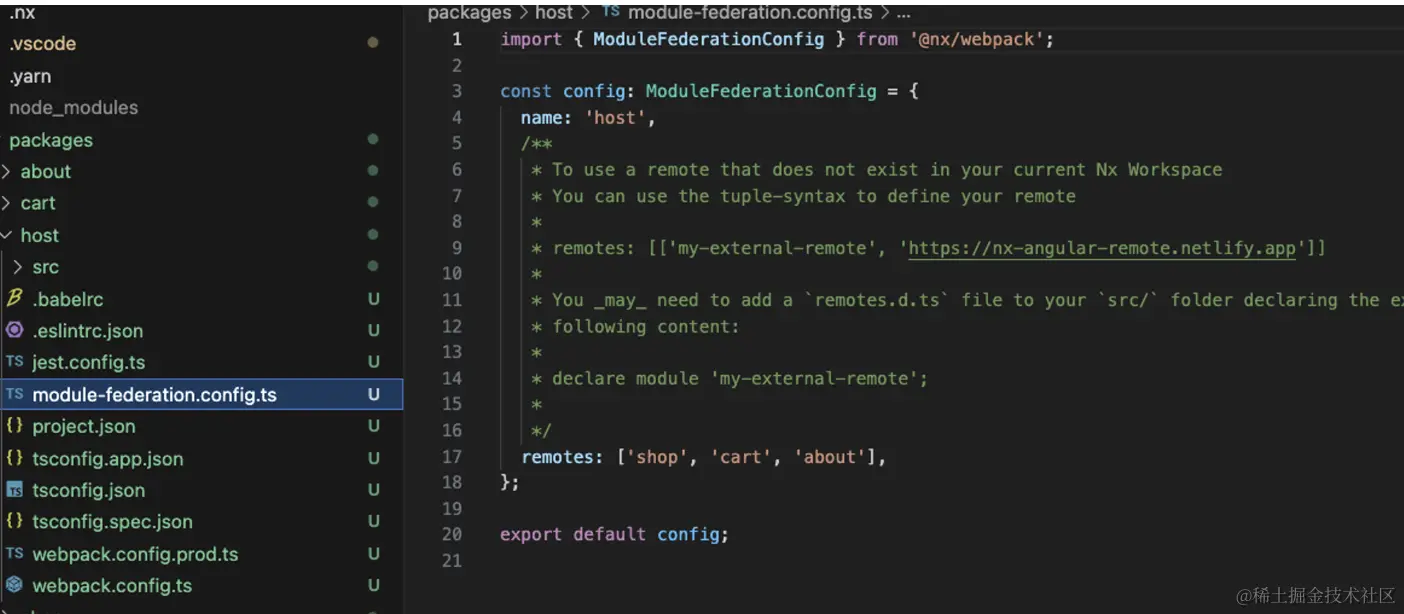Open the project.json file
Screen dimensions: 1404x614
click(83, 426)
